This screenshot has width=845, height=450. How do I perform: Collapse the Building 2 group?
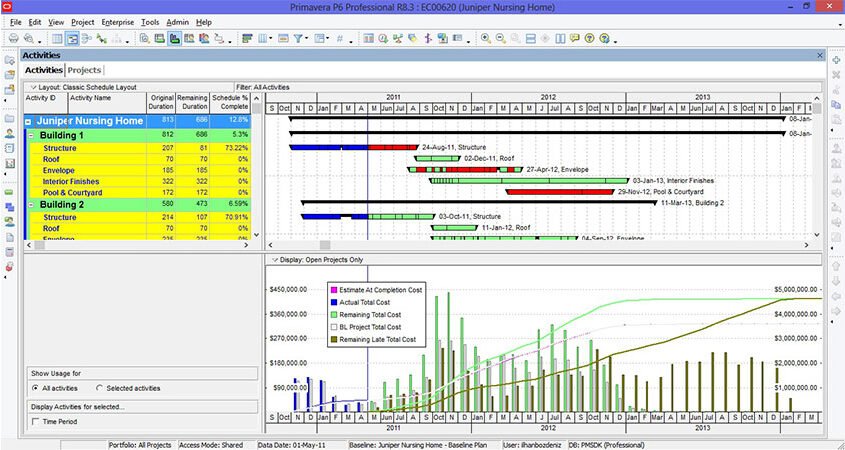pyautogui.click(x=31, y=205)
